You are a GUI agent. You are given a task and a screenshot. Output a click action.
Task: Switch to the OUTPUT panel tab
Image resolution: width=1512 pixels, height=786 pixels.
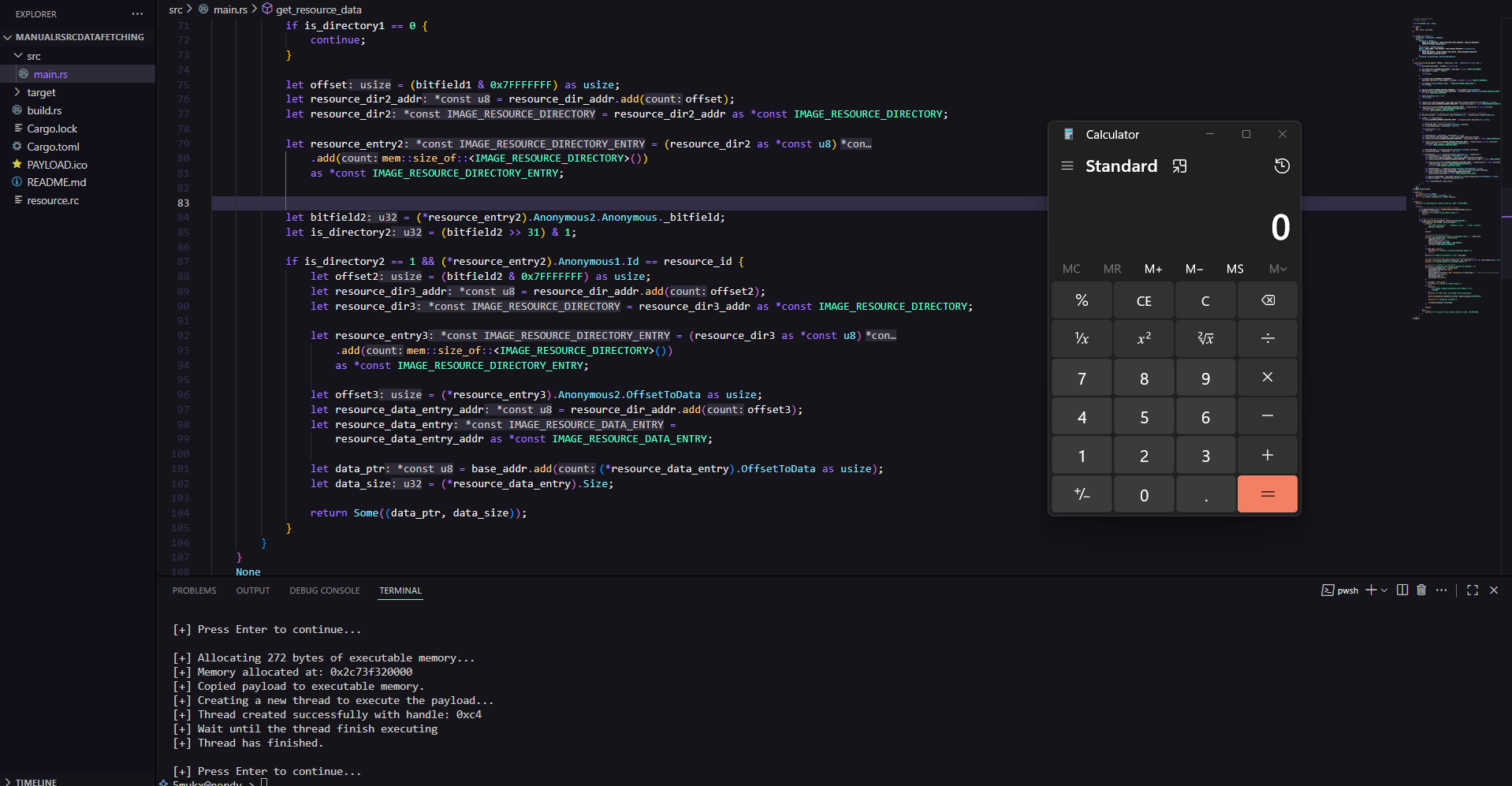(x=253, y=590)
